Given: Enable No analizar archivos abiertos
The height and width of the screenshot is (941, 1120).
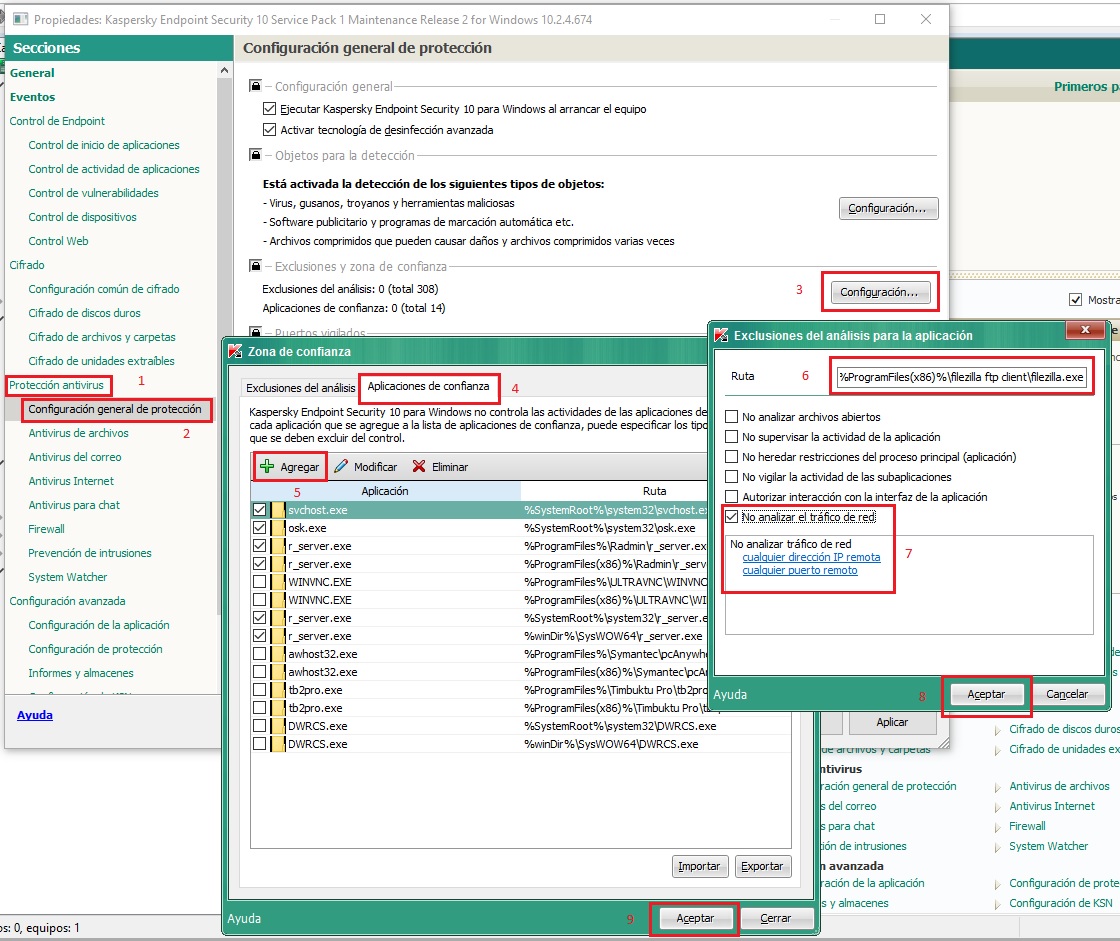Looking at the screenshot, I should 731,417.
